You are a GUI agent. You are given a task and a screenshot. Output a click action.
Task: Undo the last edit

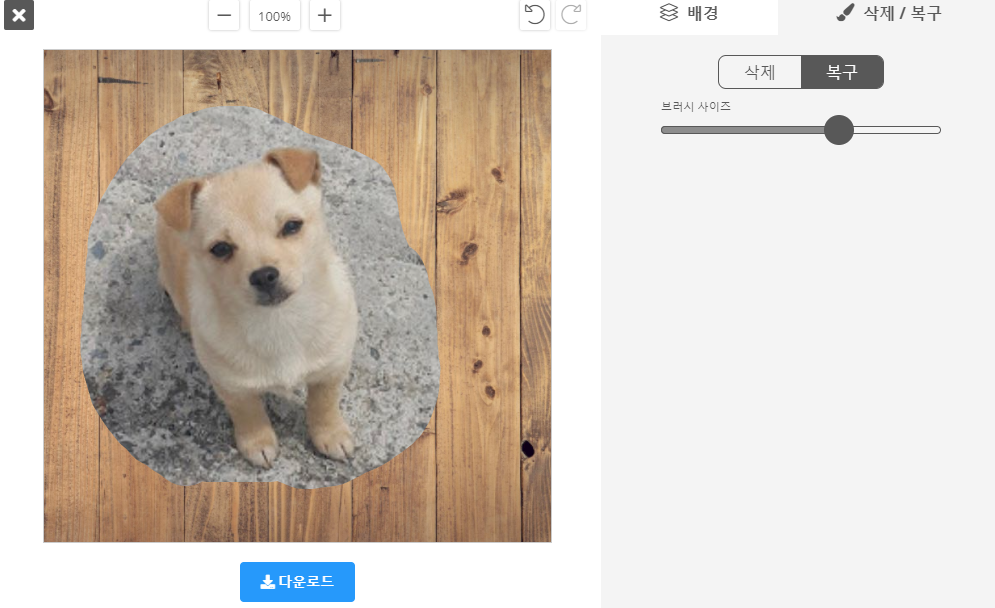(x=535, y=15)
